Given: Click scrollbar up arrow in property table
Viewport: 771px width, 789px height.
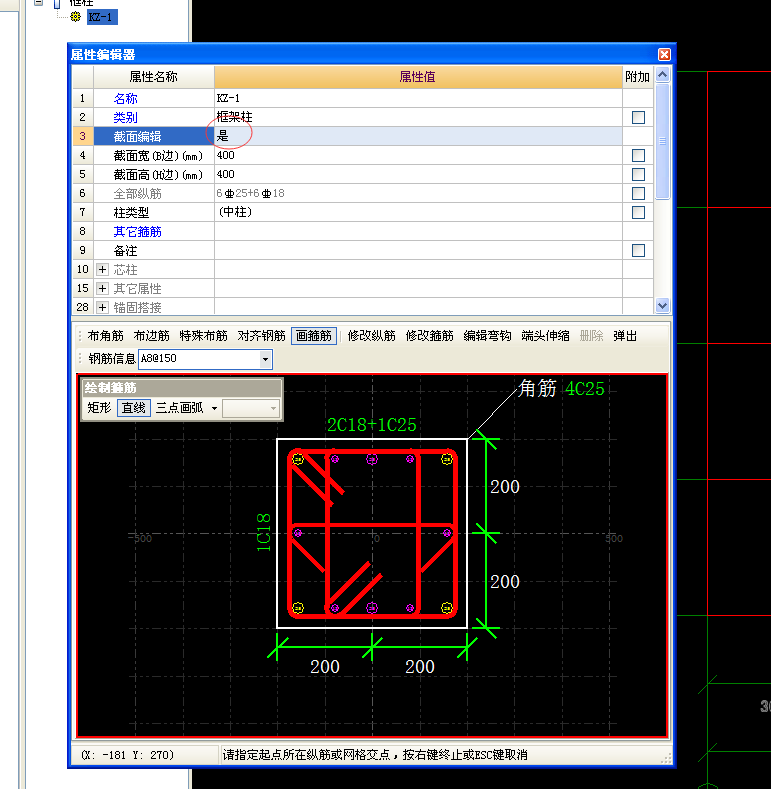Looking at the screenshot, I should [x=662, y=75].
